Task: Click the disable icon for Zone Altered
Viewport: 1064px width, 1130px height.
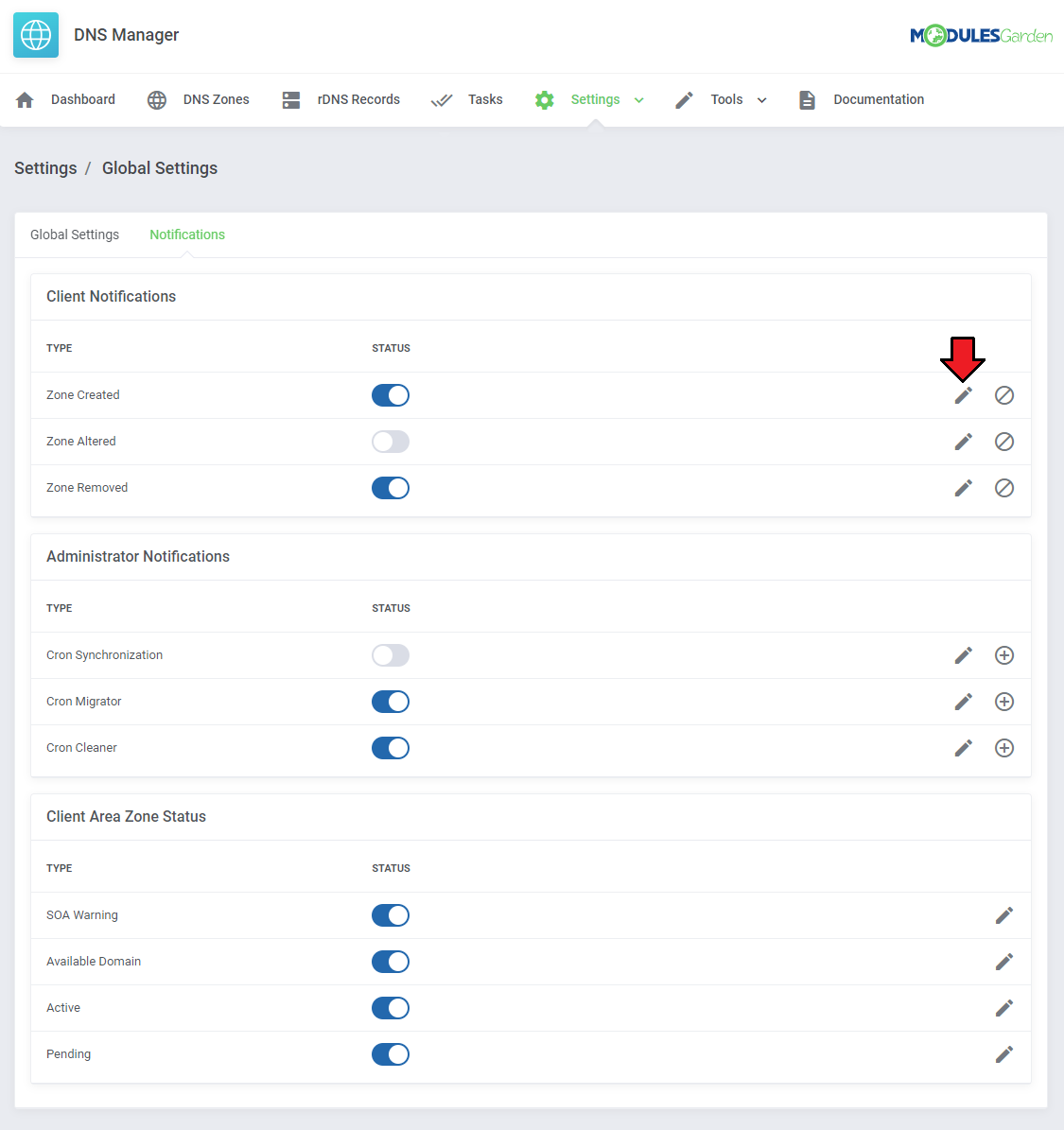Action: tap(1004, 442)
